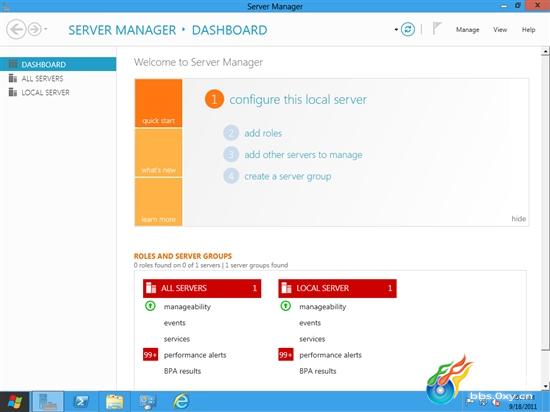Open the notifications flag

pyautogui.click(x=436, y=28)
